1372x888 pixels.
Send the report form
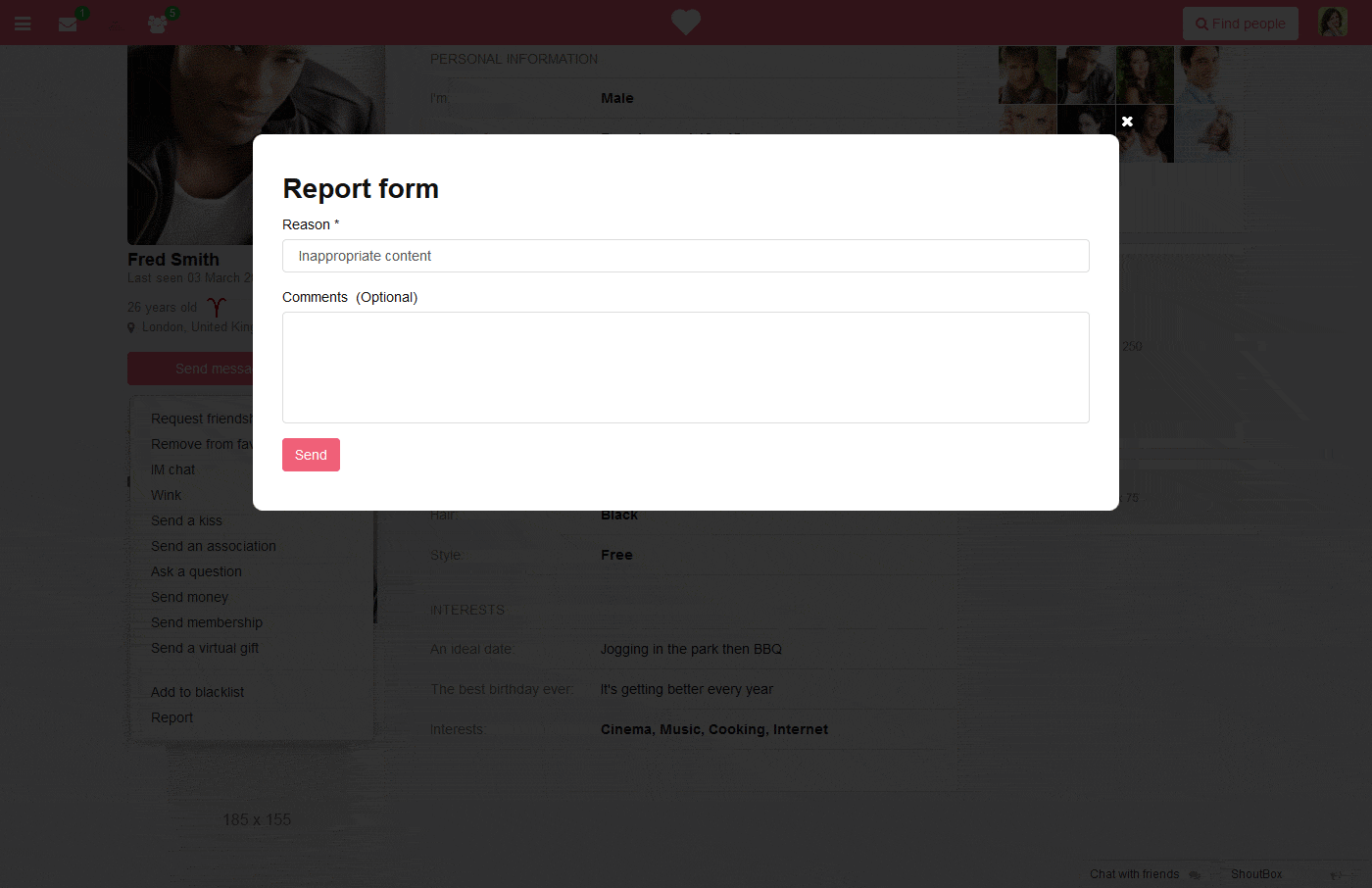pyautogui.click(x=311, y=455)
